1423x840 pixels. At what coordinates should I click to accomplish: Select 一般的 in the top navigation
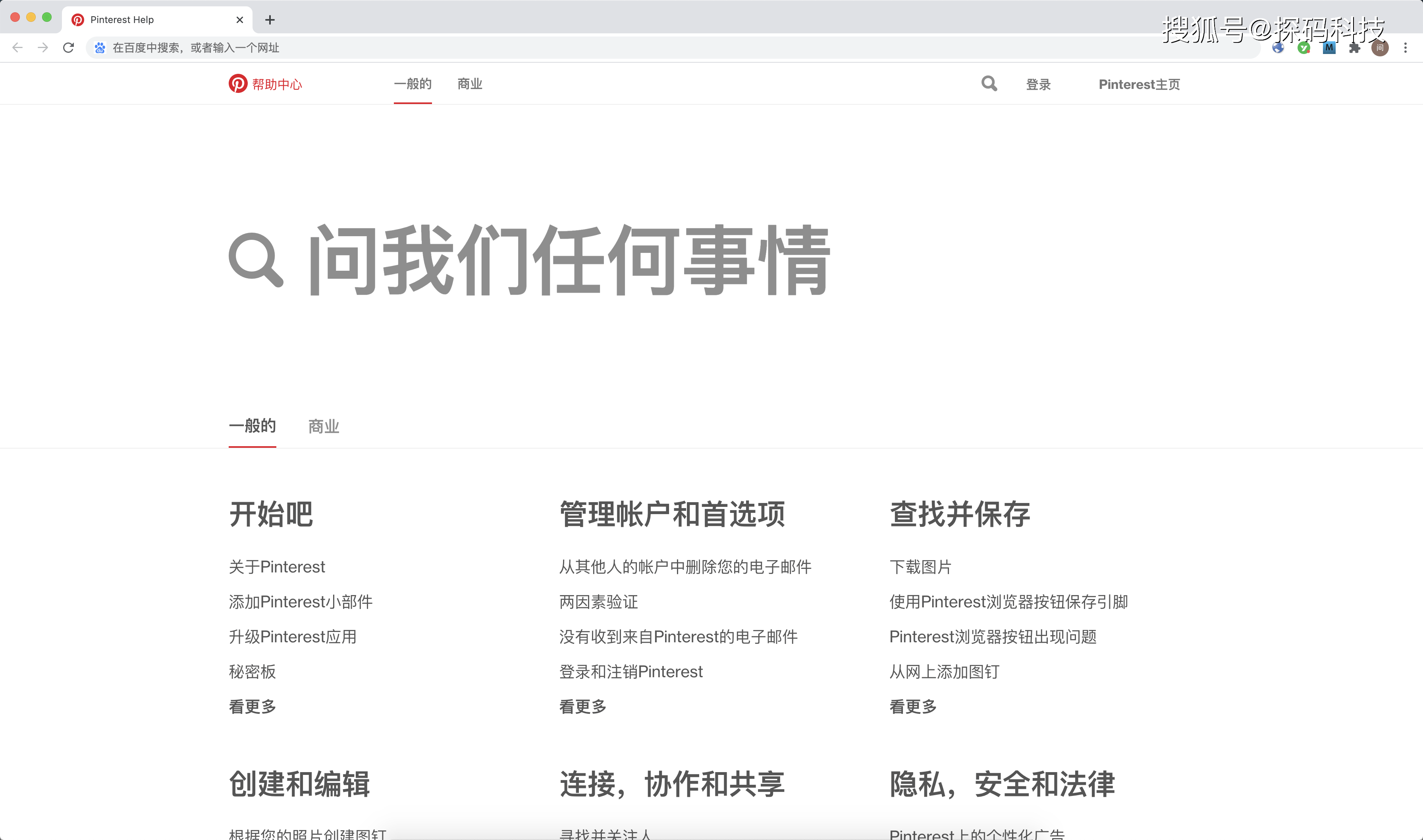(413, 84)
